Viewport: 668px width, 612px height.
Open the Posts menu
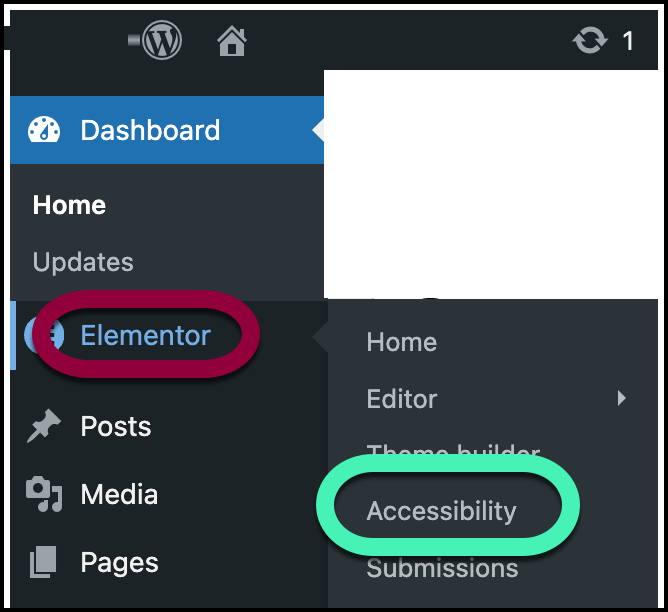point(116,427)
